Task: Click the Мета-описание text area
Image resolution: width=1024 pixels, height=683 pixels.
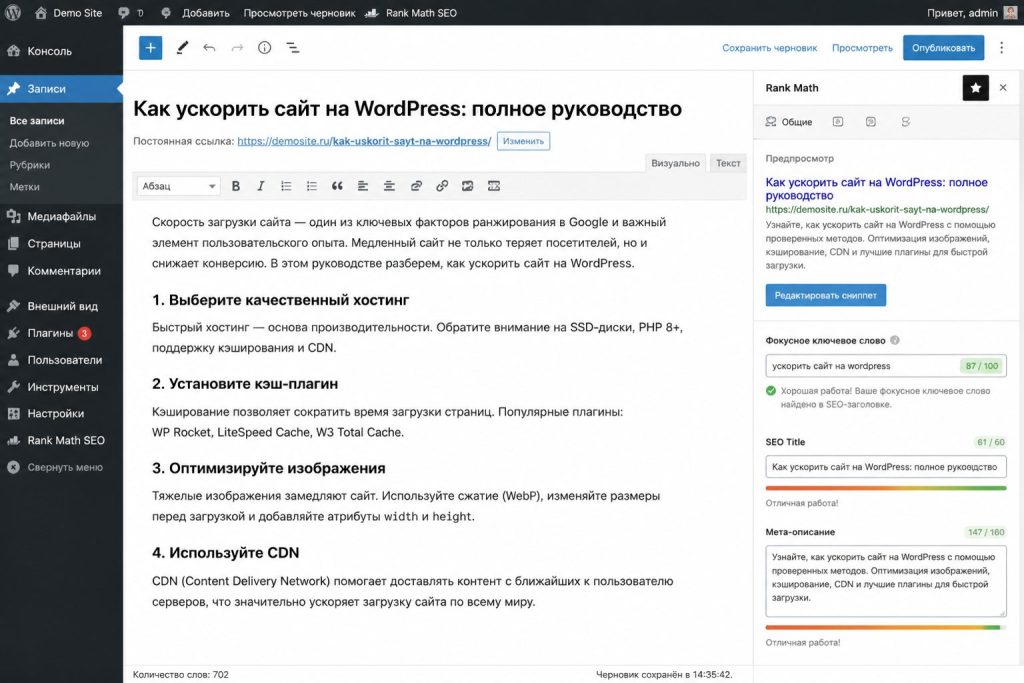Action: (x=886, y=581)
